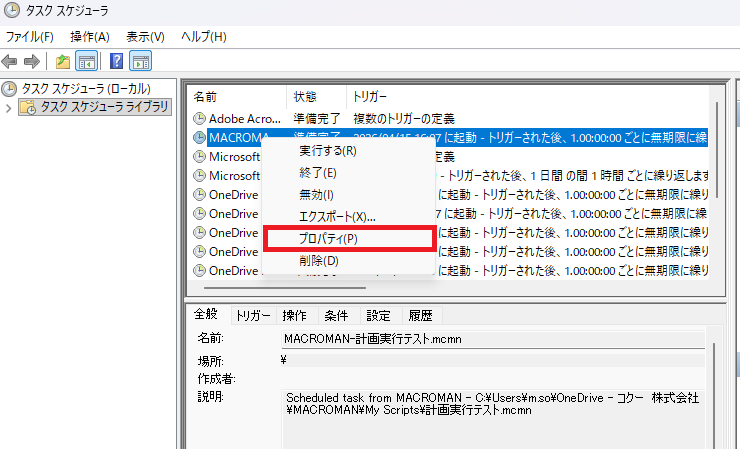Screen dimensions: 740x449
Task: Toggle the show/hide console tree icon
Action: [86, 61]
